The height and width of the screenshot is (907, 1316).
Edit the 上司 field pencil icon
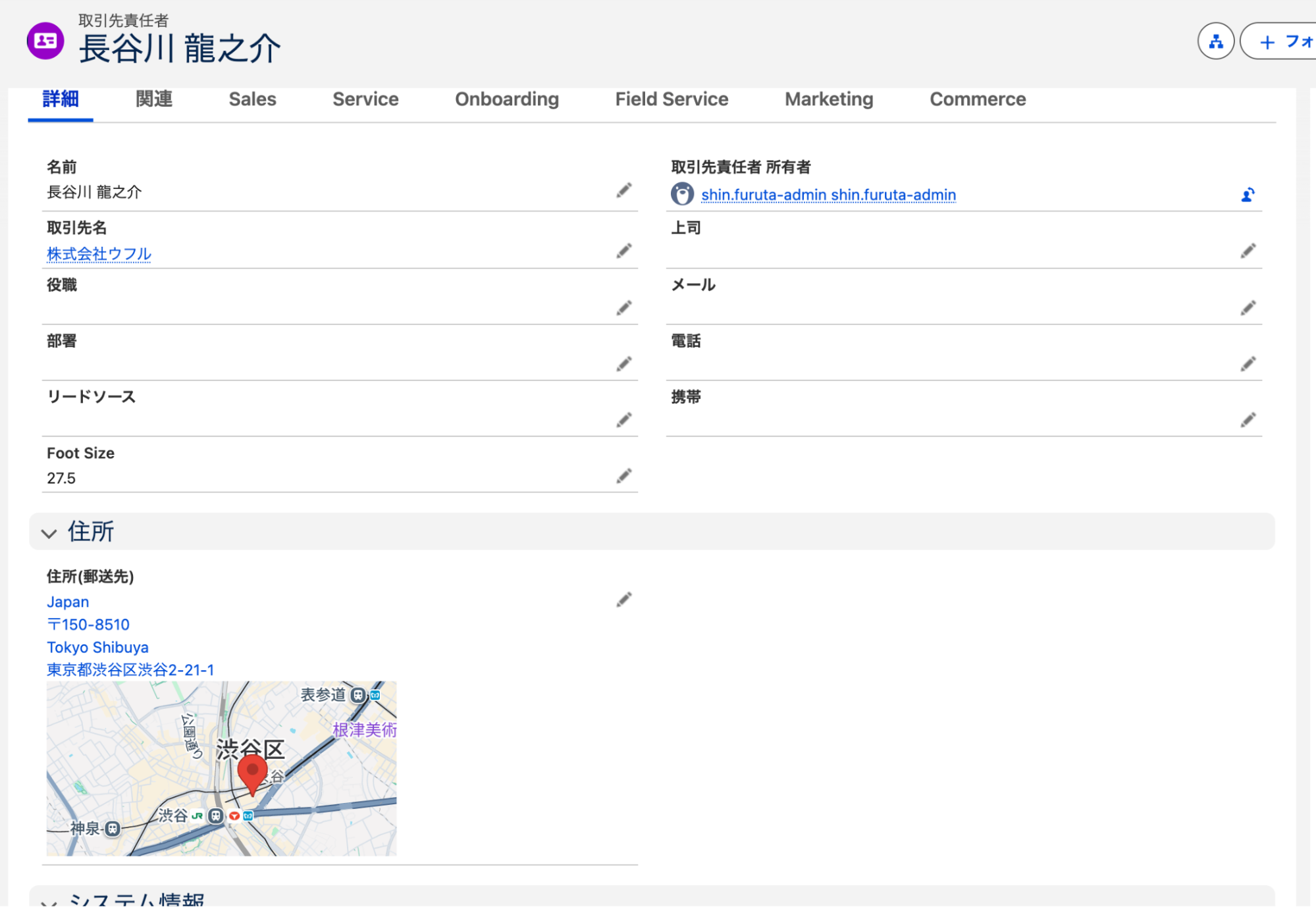coord(1248,251)
